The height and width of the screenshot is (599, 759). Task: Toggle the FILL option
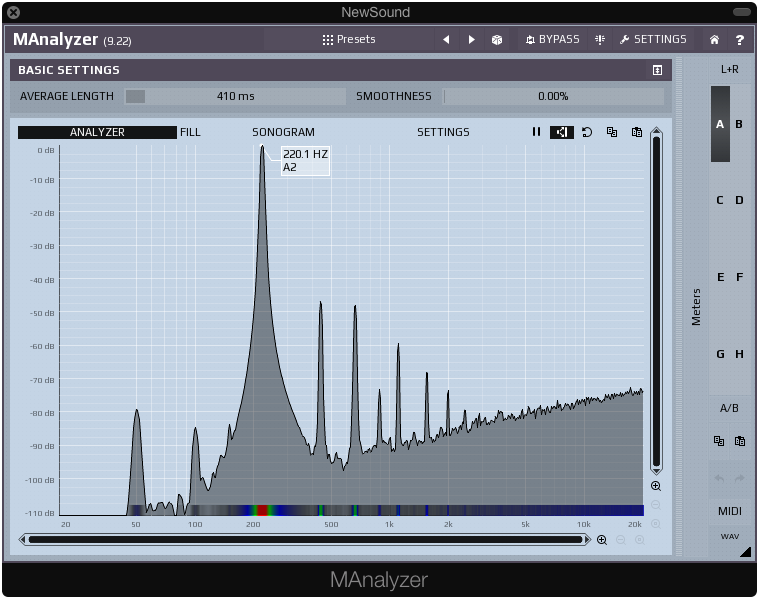(x=190, y=132)
